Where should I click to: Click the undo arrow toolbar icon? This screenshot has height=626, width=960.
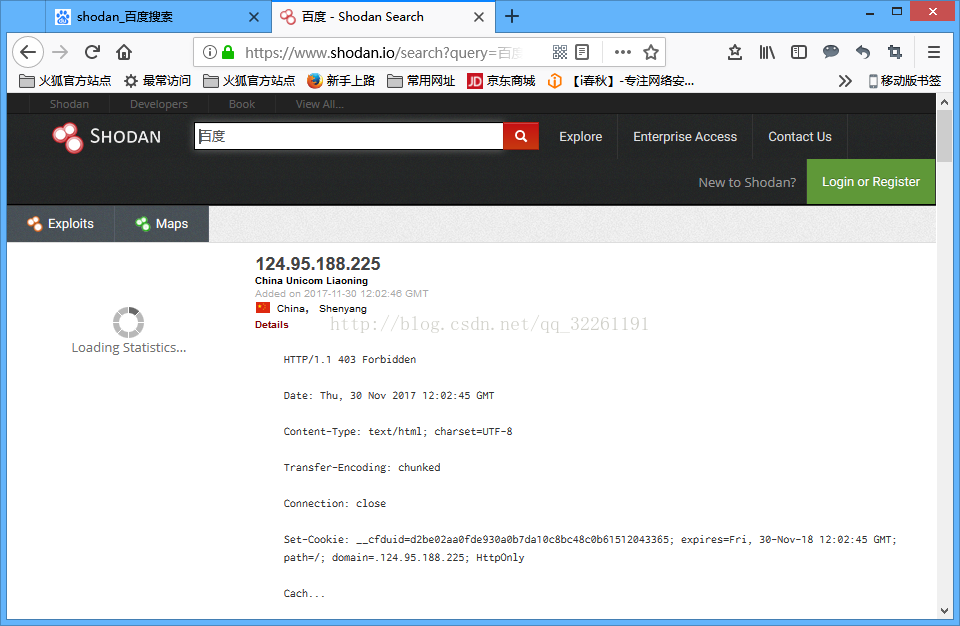(863, 52)
